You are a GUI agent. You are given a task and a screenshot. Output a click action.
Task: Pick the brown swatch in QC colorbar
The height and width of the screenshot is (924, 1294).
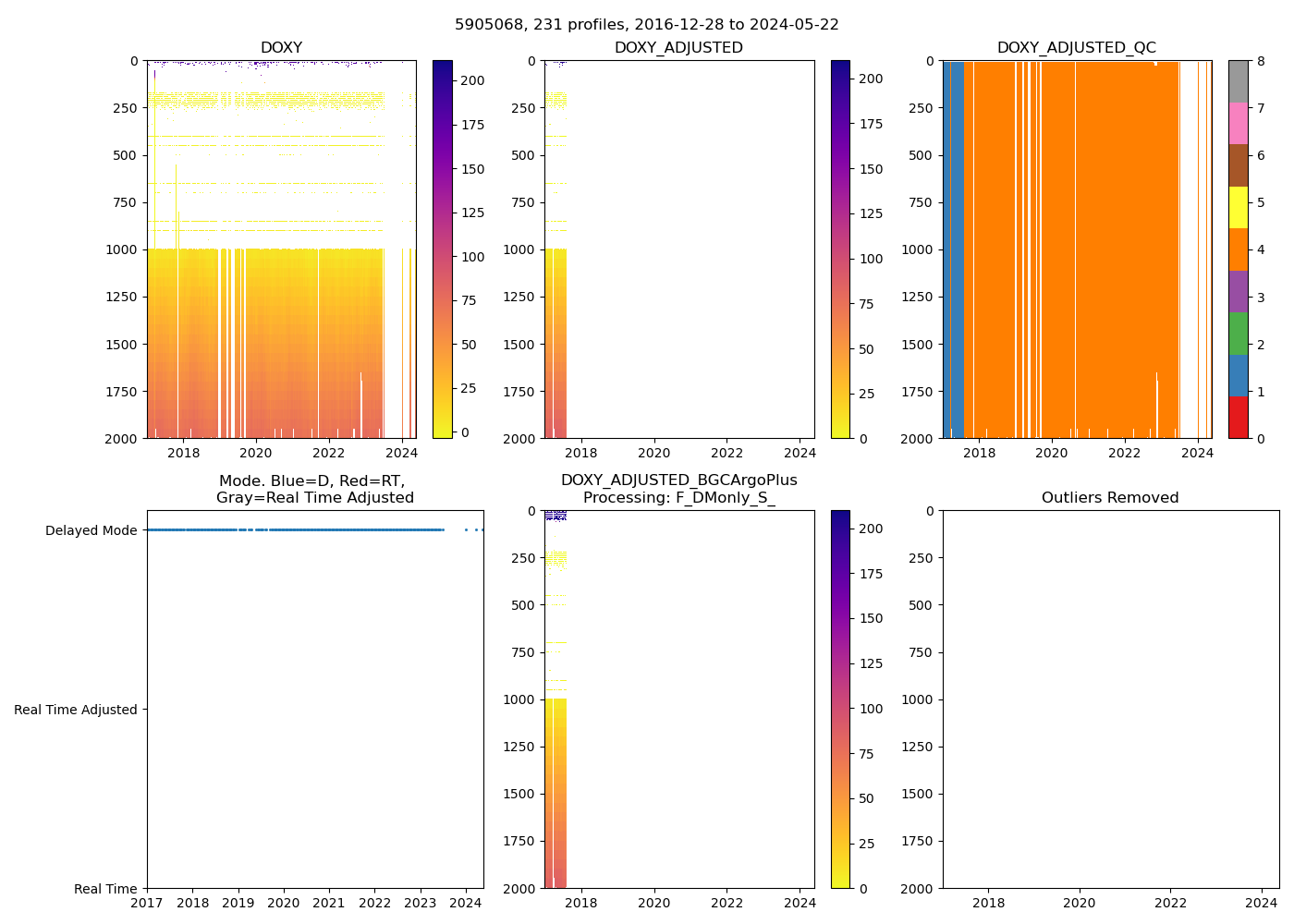(x=1238, y=165)
